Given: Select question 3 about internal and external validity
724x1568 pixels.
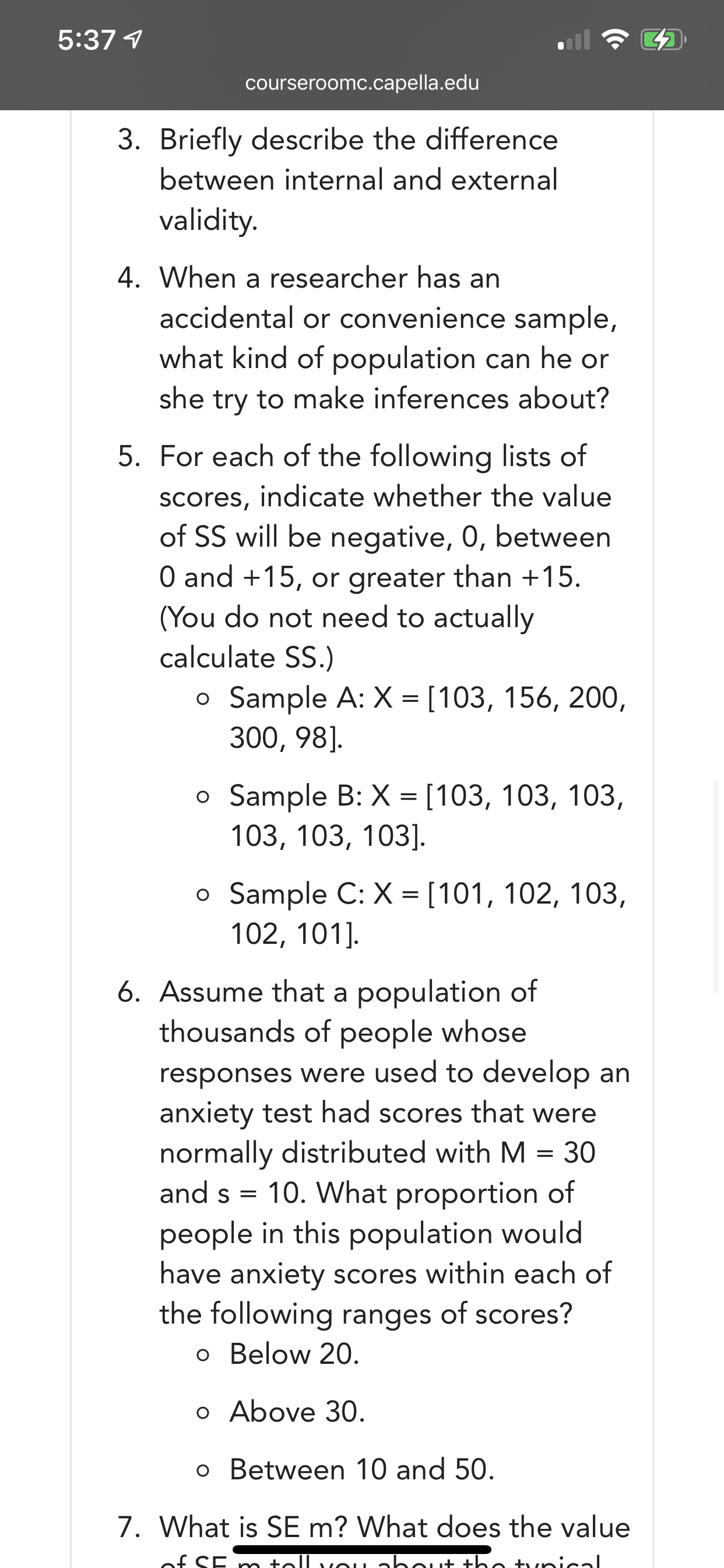Looking at the screenshot, I should pos(359,180).
